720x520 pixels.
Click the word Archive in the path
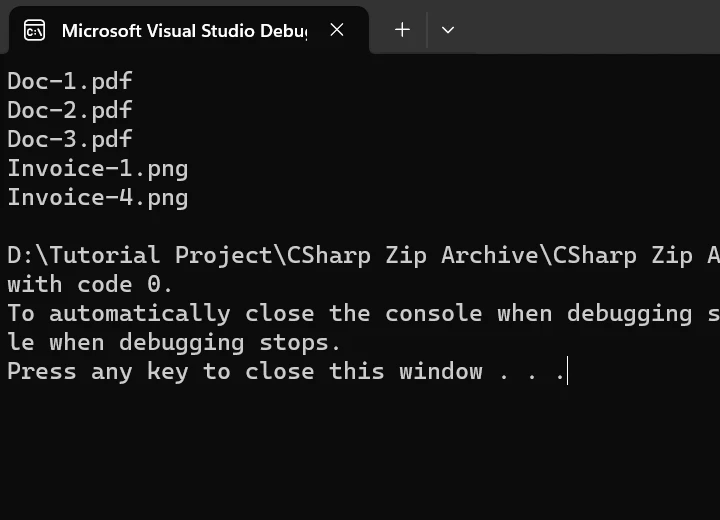point(489,255)
